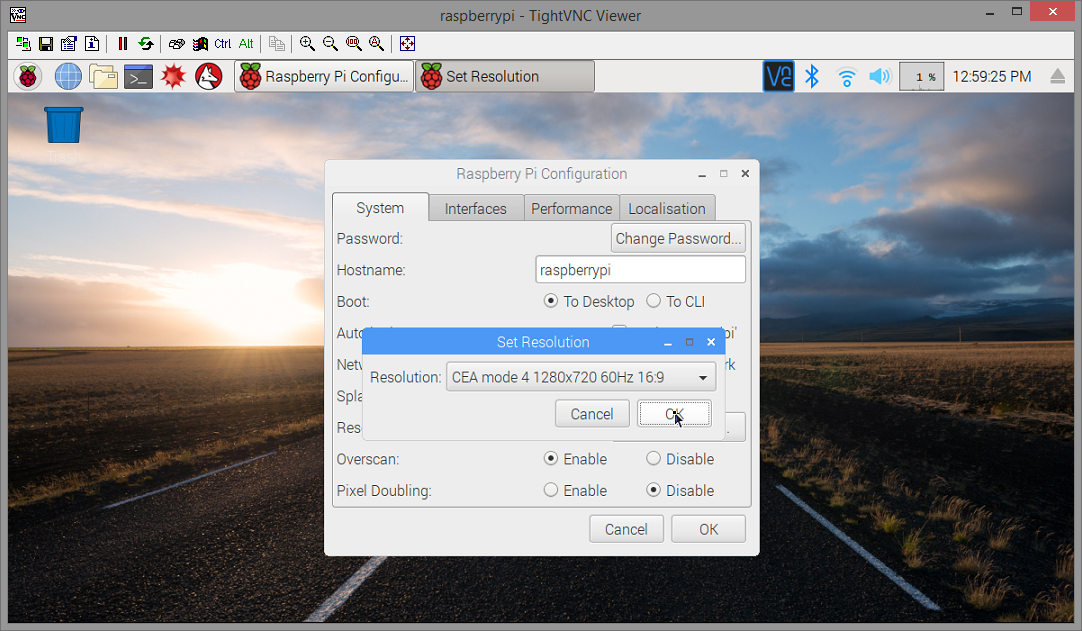Select Pixel Doubling Disable radio button

coord(653,490)
